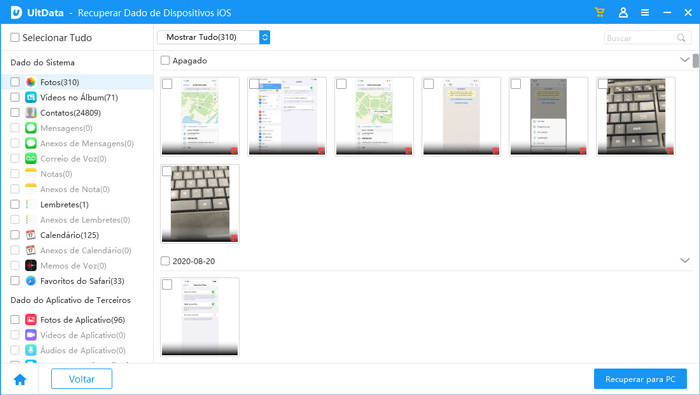Tick the Fotos(310) checkbox
Image resolution: width=700 pixels, height=395 pixels.
click(x=15, y=82)
